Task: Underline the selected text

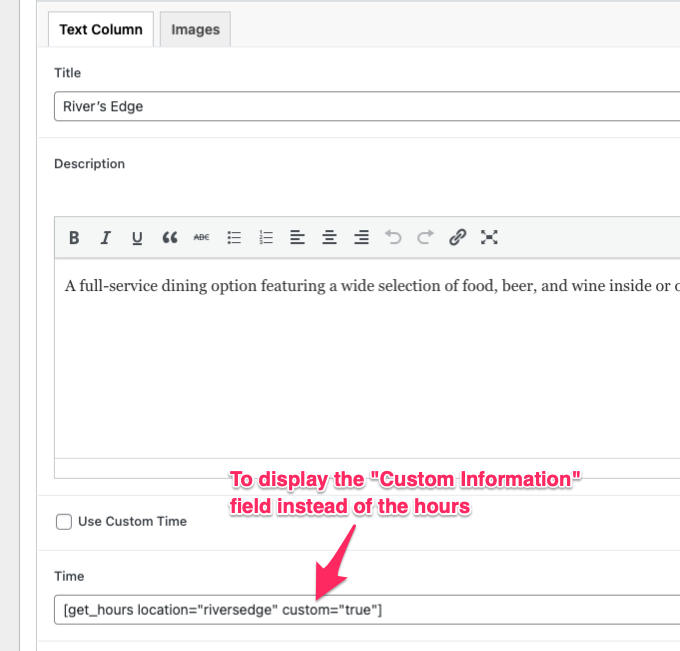Action: tap(137, 238)
